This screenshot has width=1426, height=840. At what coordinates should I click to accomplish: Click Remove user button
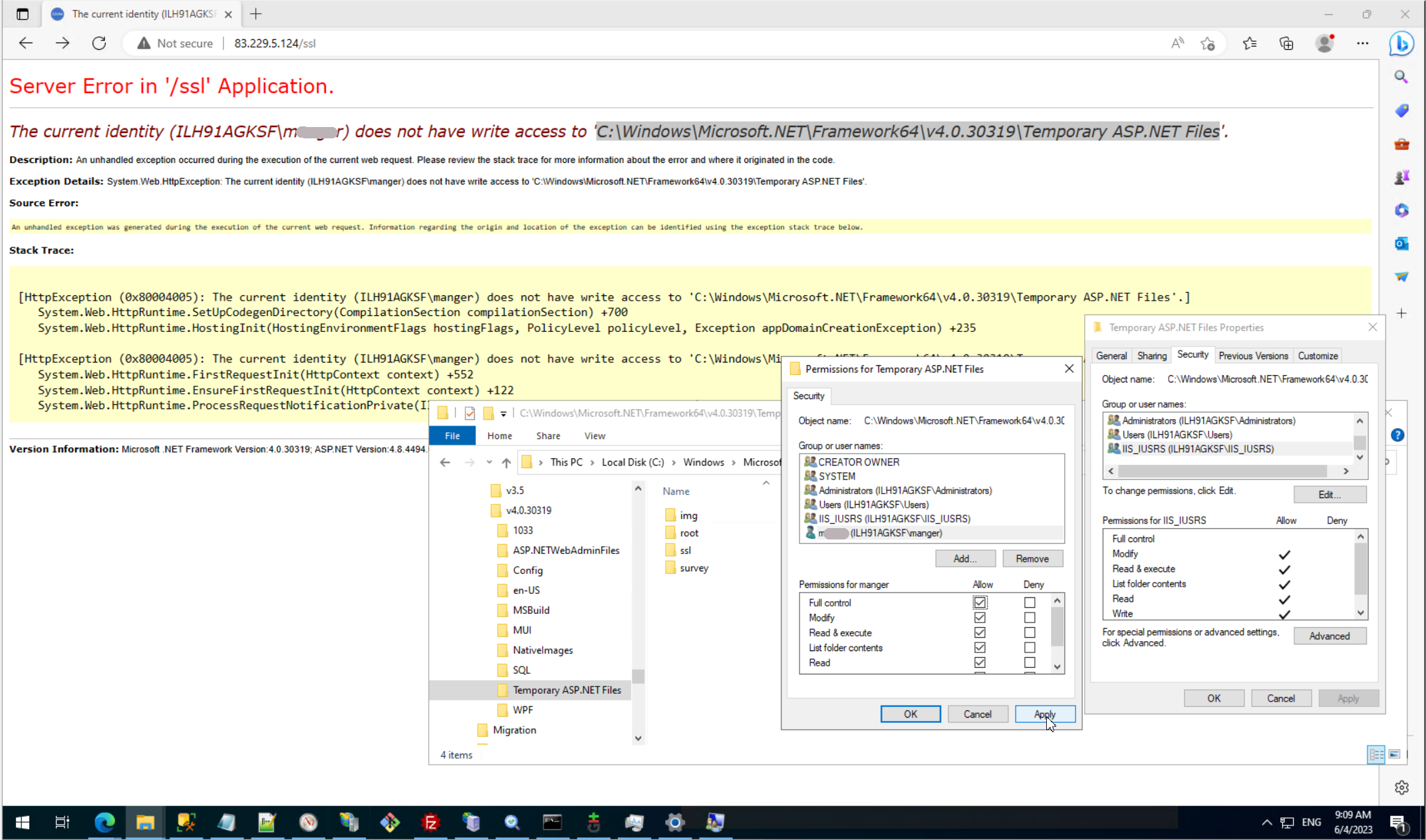(1032, 559)
